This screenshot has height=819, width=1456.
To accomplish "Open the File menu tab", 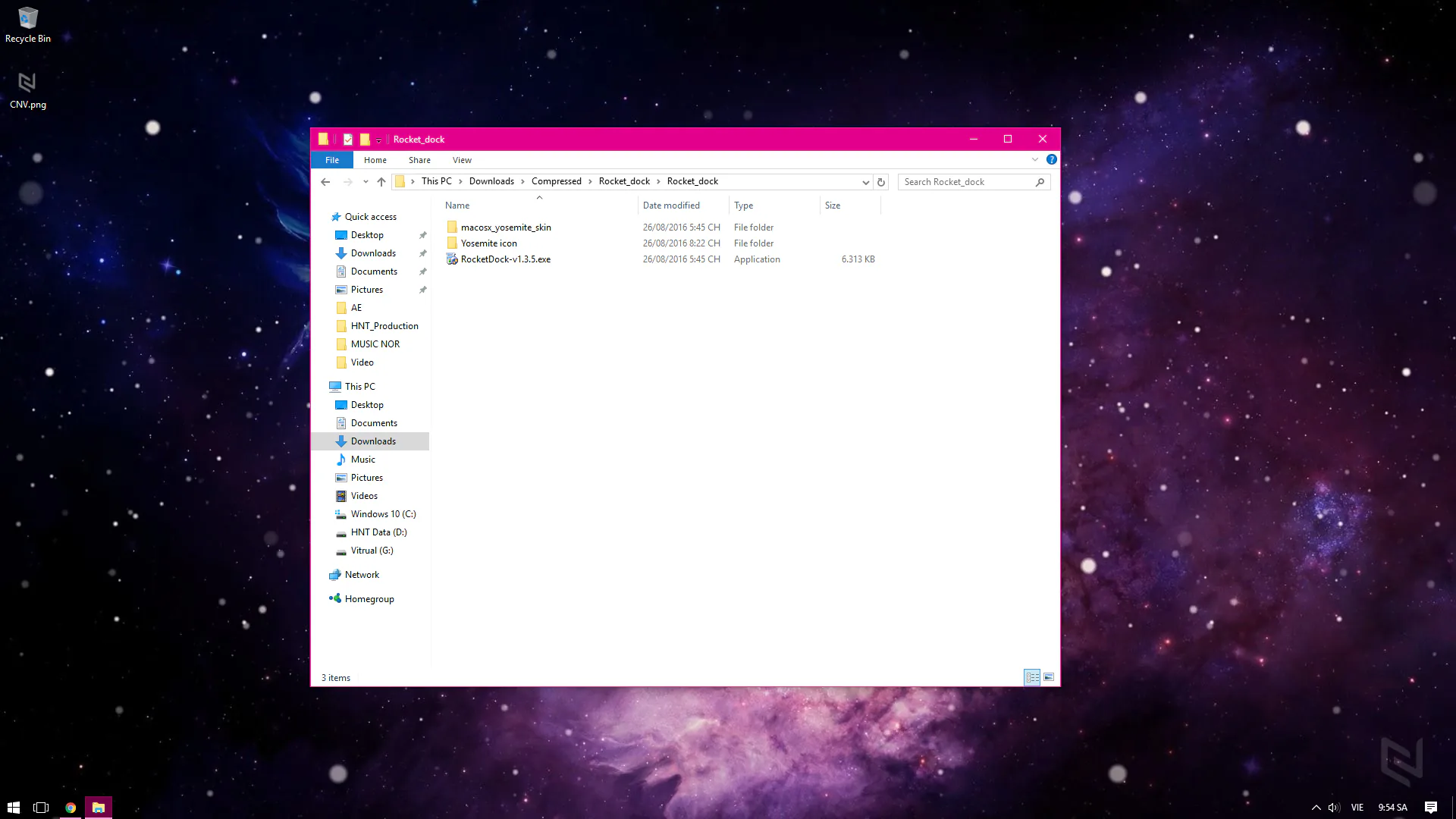I will [332, 160].
